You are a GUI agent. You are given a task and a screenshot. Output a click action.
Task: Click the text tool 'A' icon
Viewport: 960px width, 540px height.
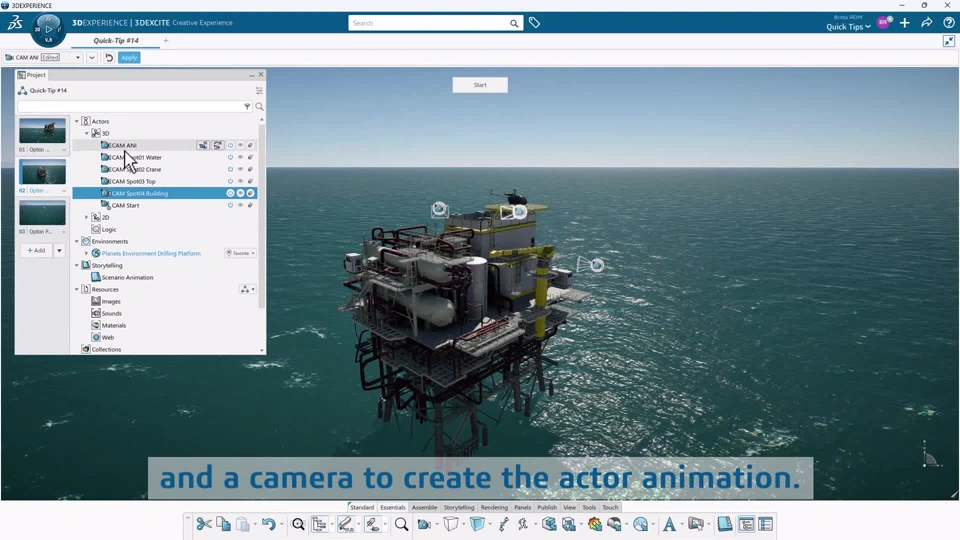click(669, 524)
